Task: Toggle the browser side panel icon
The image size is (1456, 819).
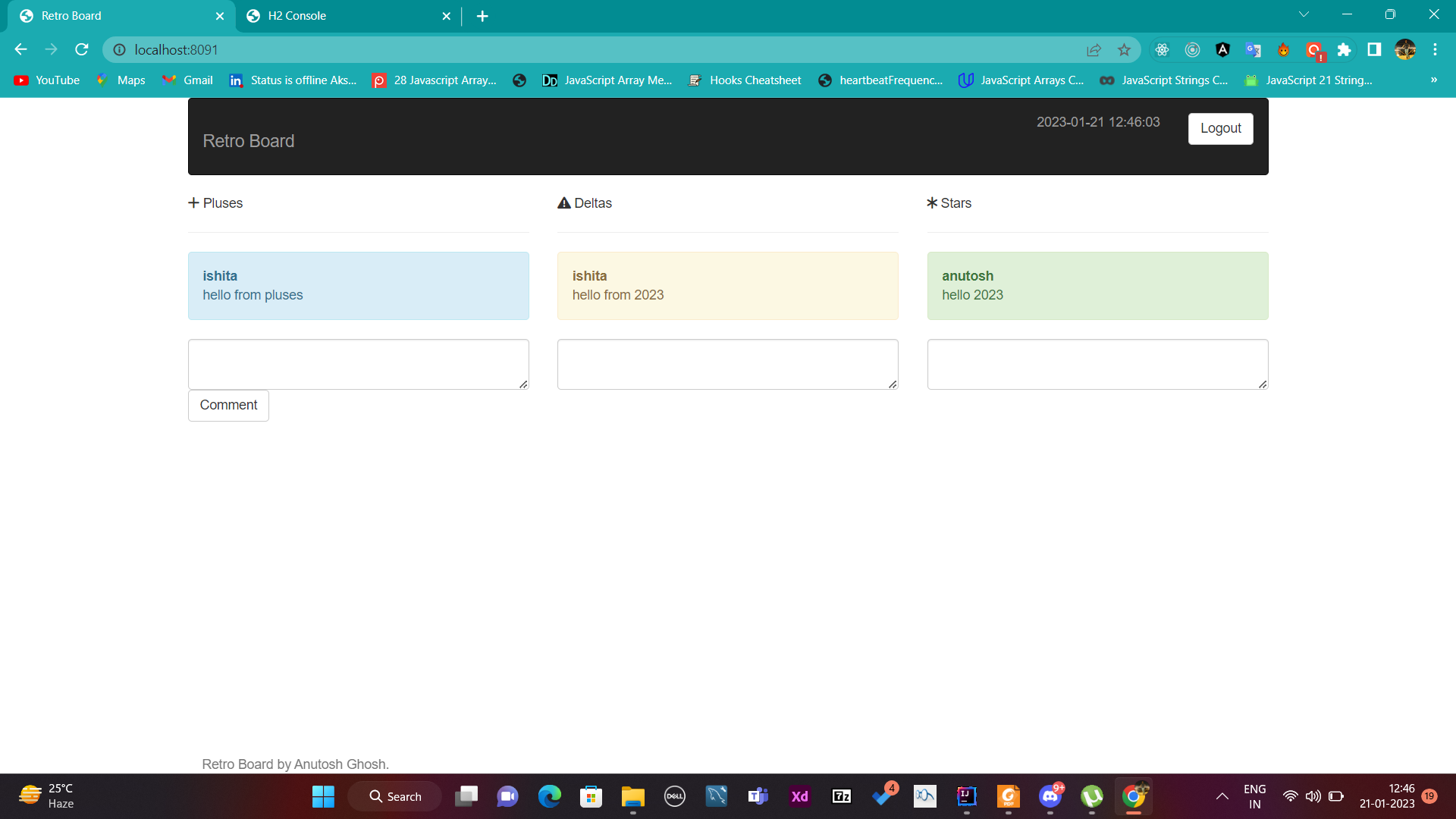Action: pos(1374,50)
